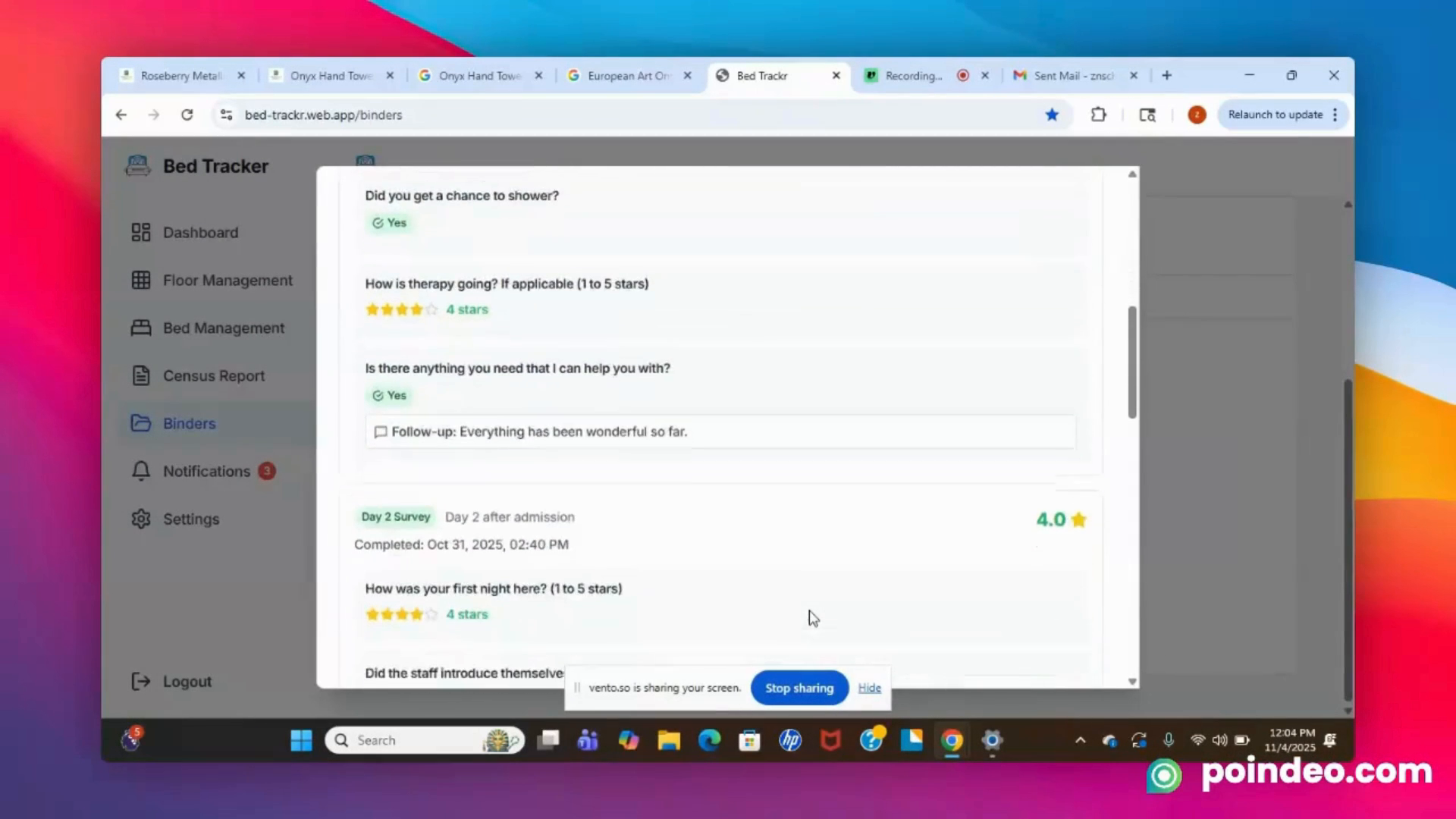
Task: Click the Stop sharing button
Action: (x=799, y=688)
